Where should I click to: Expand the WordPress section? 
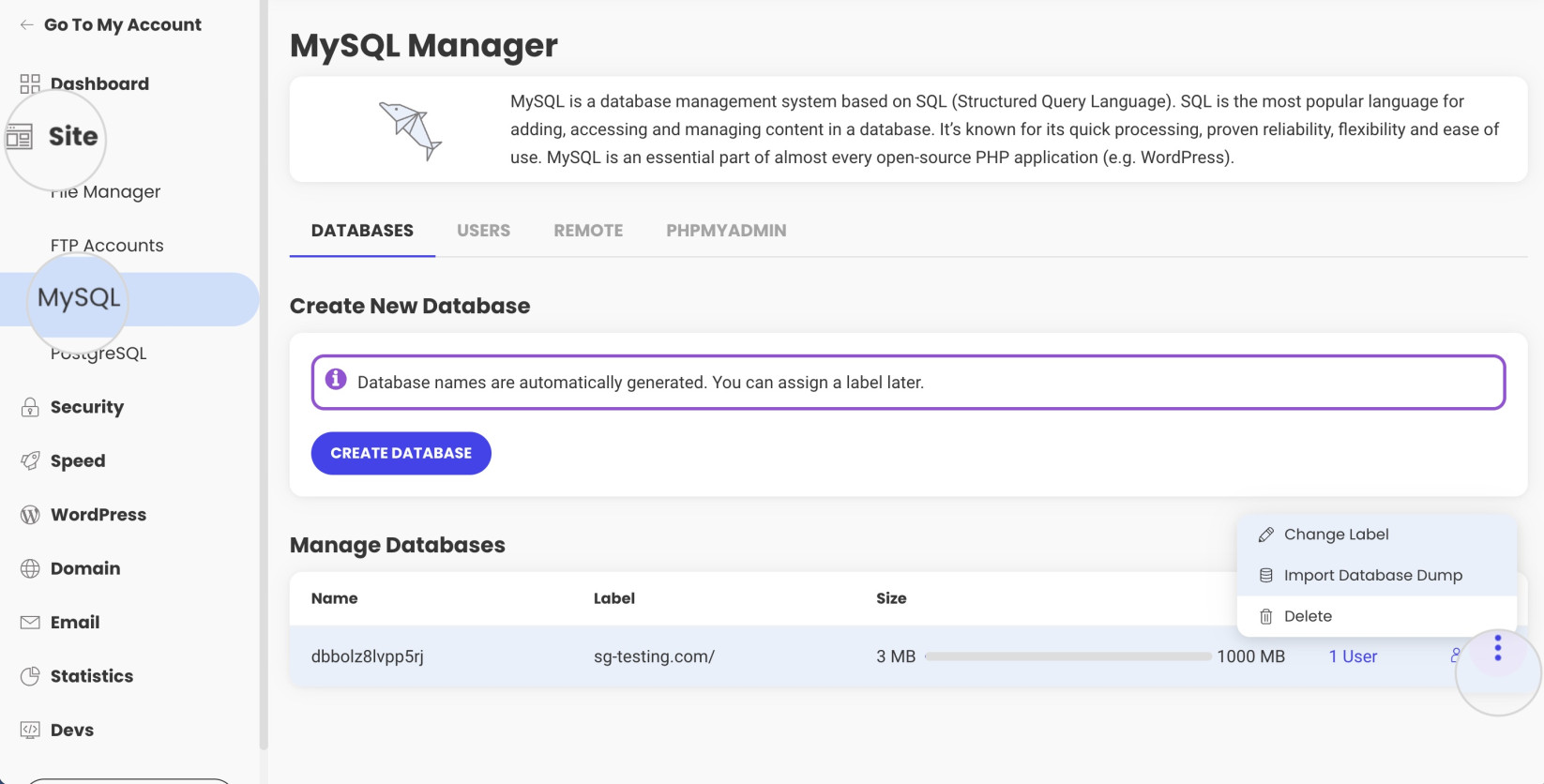pyautogui.click(x=98, y=515)
